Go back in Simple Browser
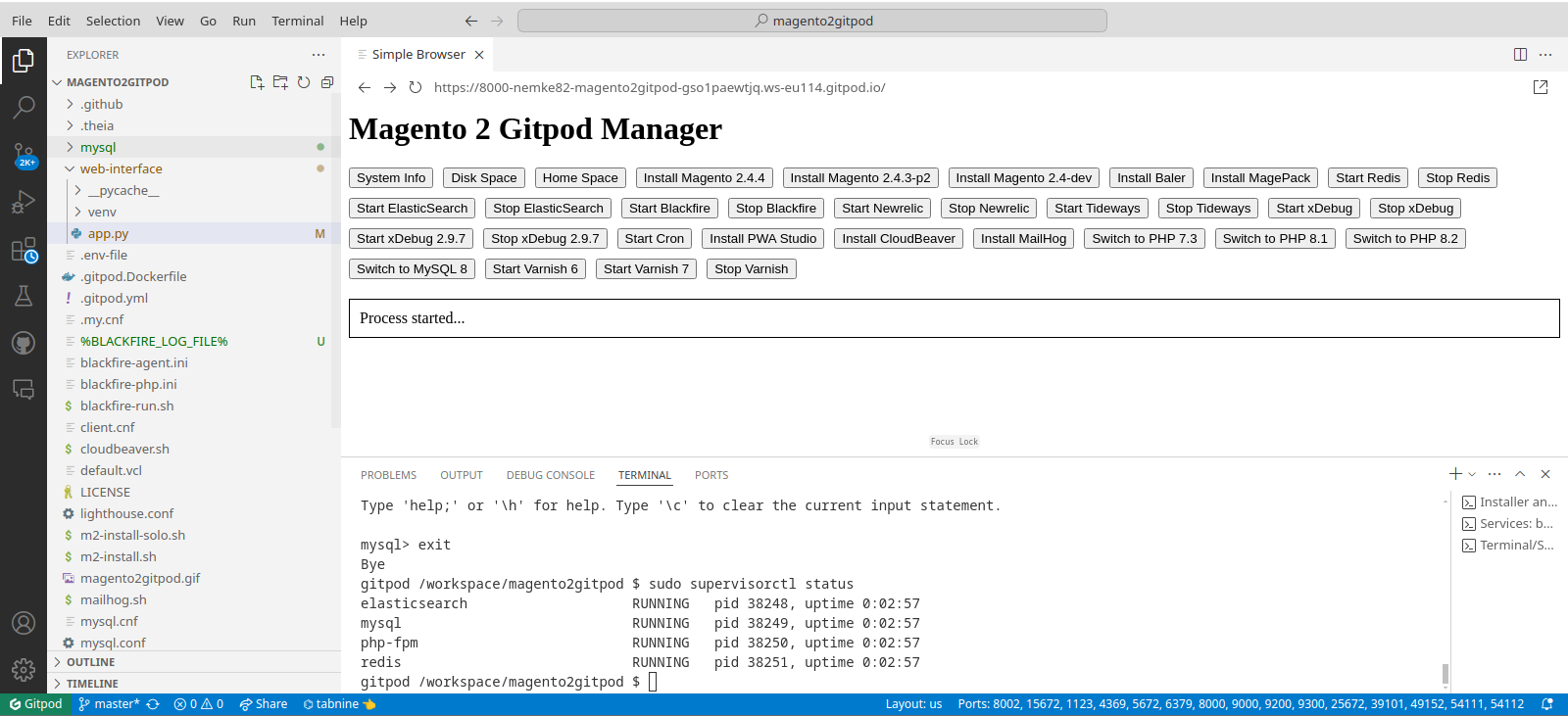The image size is (1568, 716). pyautogui.click(x=365, y=87)
